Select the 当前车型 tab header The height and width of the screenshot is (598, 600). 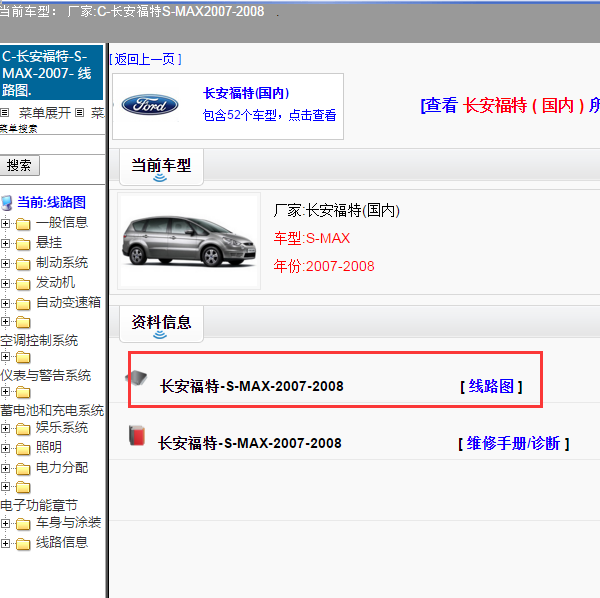161,167
